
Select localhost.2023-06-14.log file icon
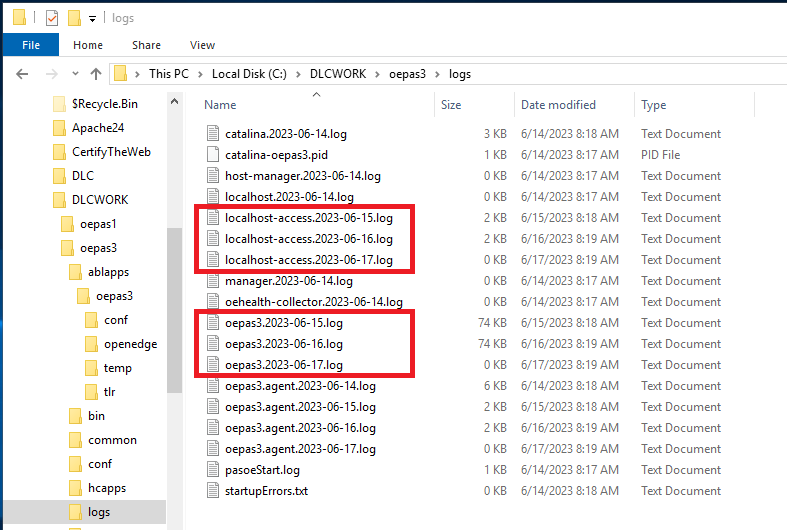pyautogui.click(x=213, y=196)
